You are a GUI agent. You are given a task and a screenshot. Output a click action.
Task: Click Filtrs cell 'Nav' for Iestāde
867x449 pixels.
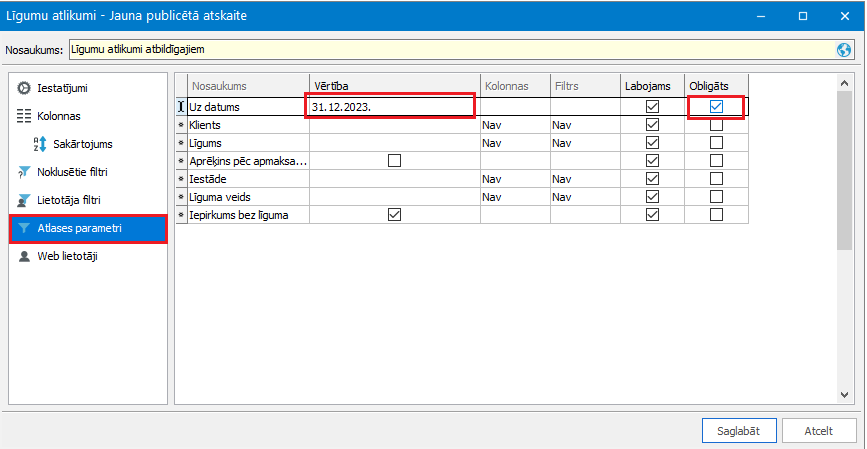click(585, 179)
